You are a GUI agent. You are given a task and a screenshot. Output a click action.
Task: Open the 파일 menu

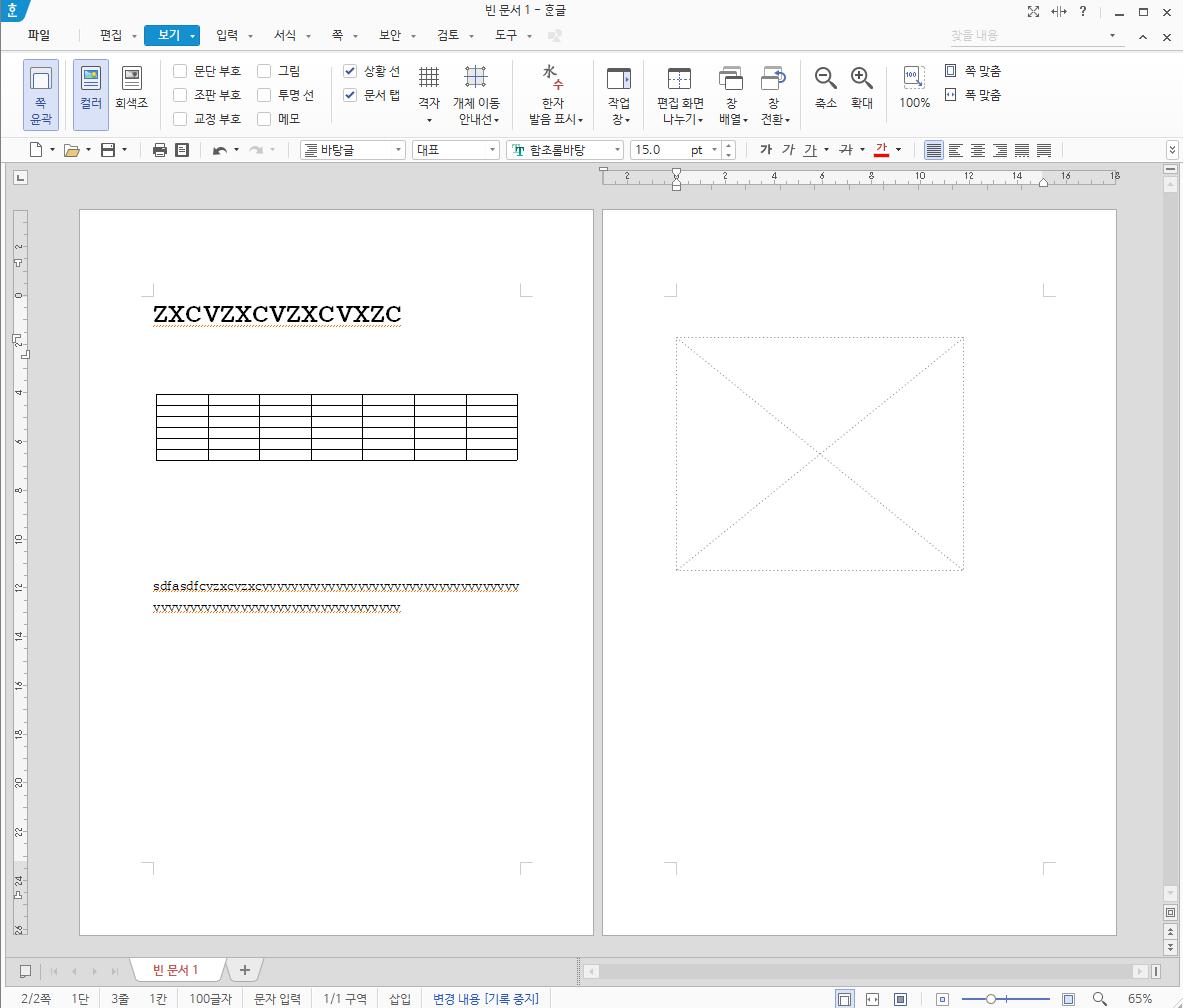coord(39,35)
